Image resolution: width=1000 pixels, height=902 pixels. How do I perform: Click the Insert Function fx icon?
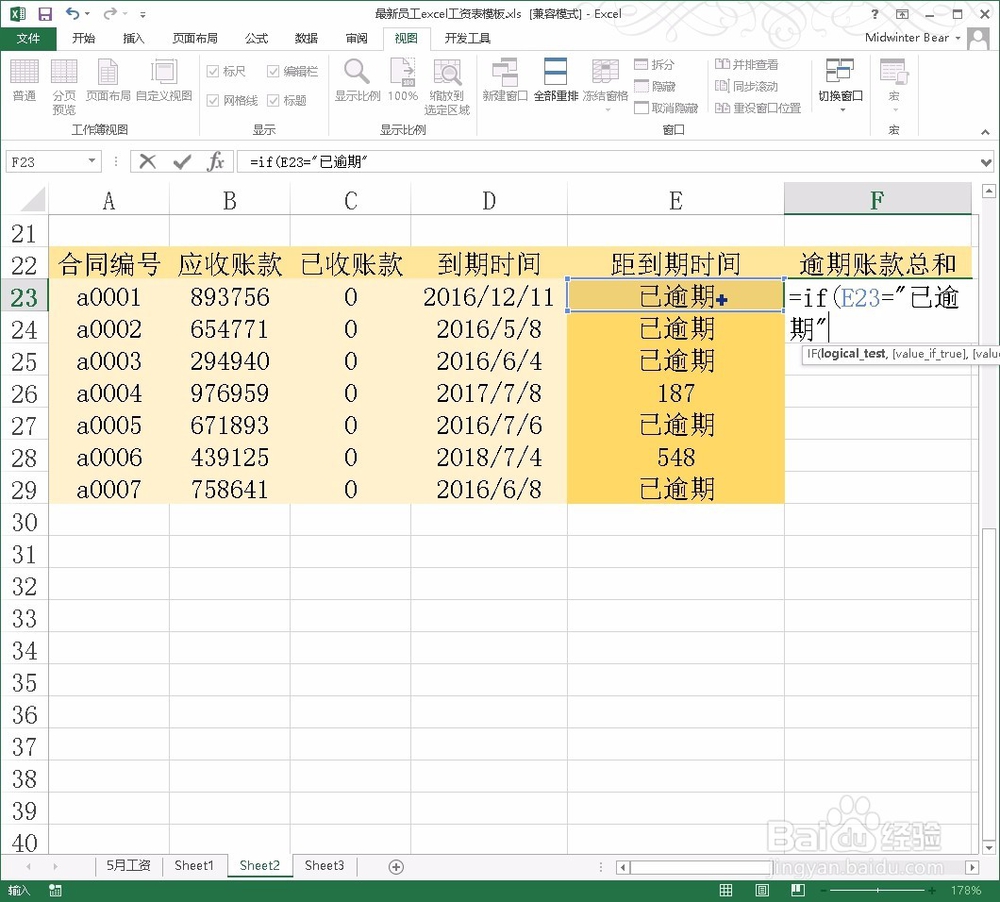click(216, 161)
